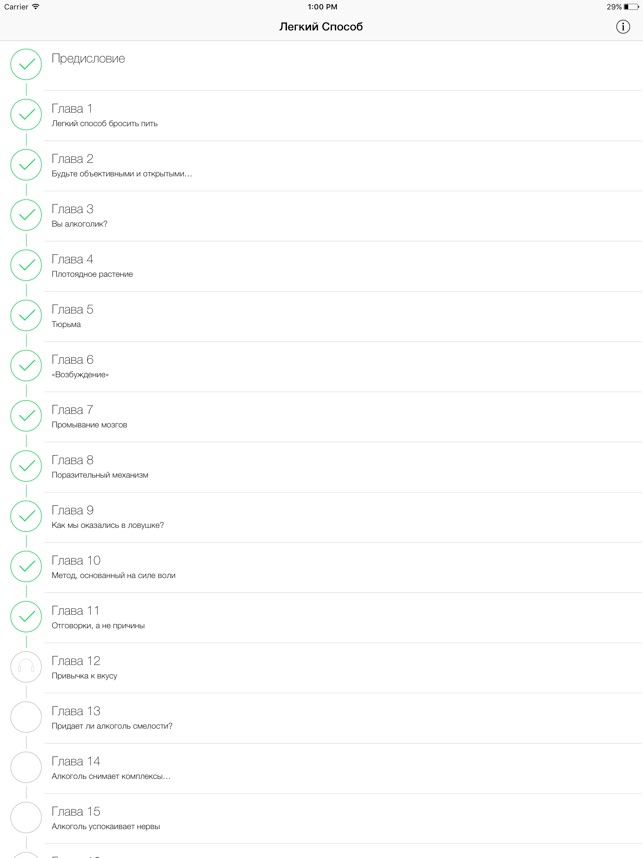Viewport: 643px width, 858px height.
Task: Open chapter 'Как мы оказались в ловушке?'
Action: [340, 517]
